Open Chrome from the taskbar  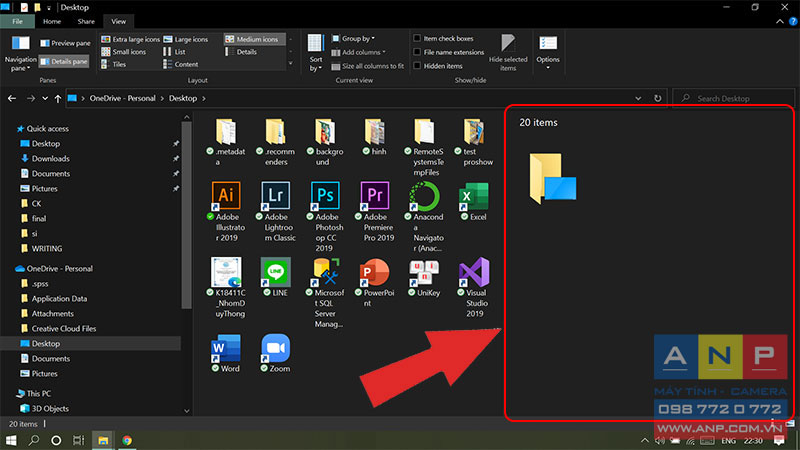pos(127,440)
